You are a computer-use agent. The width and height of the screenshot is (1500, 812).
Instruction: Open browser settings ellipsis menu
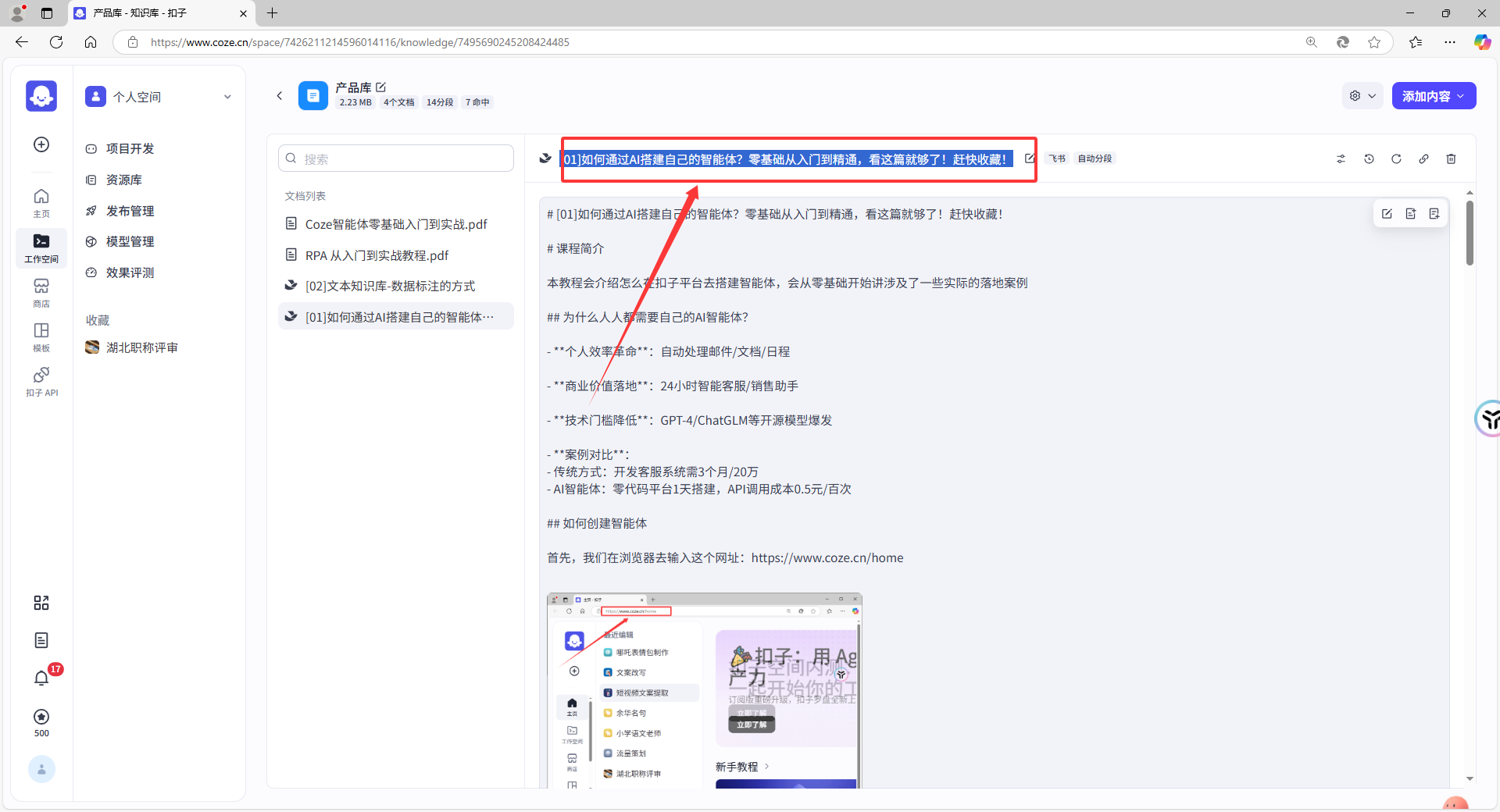(1450, 42)
